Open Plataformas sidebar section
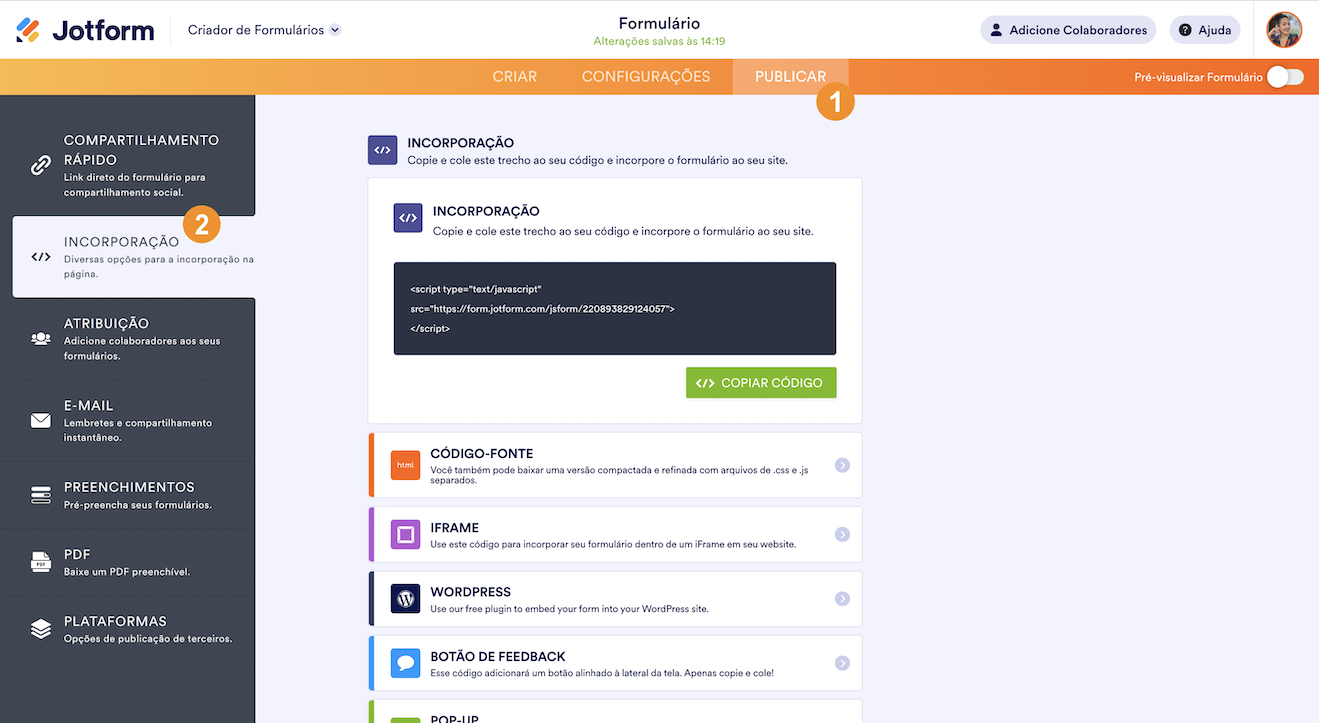 pyautogui.click(x=127, y=629)
